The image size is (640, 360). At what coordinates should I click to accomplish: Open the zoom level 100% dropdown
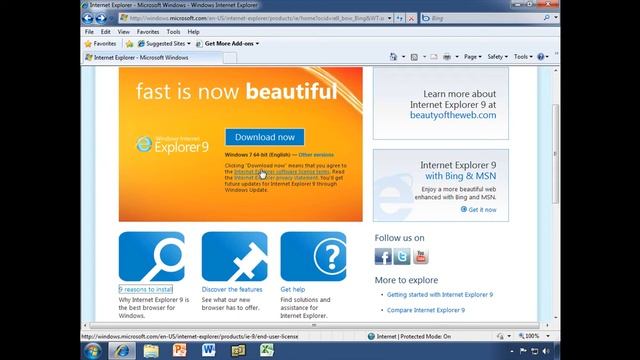tap(548, 336)
